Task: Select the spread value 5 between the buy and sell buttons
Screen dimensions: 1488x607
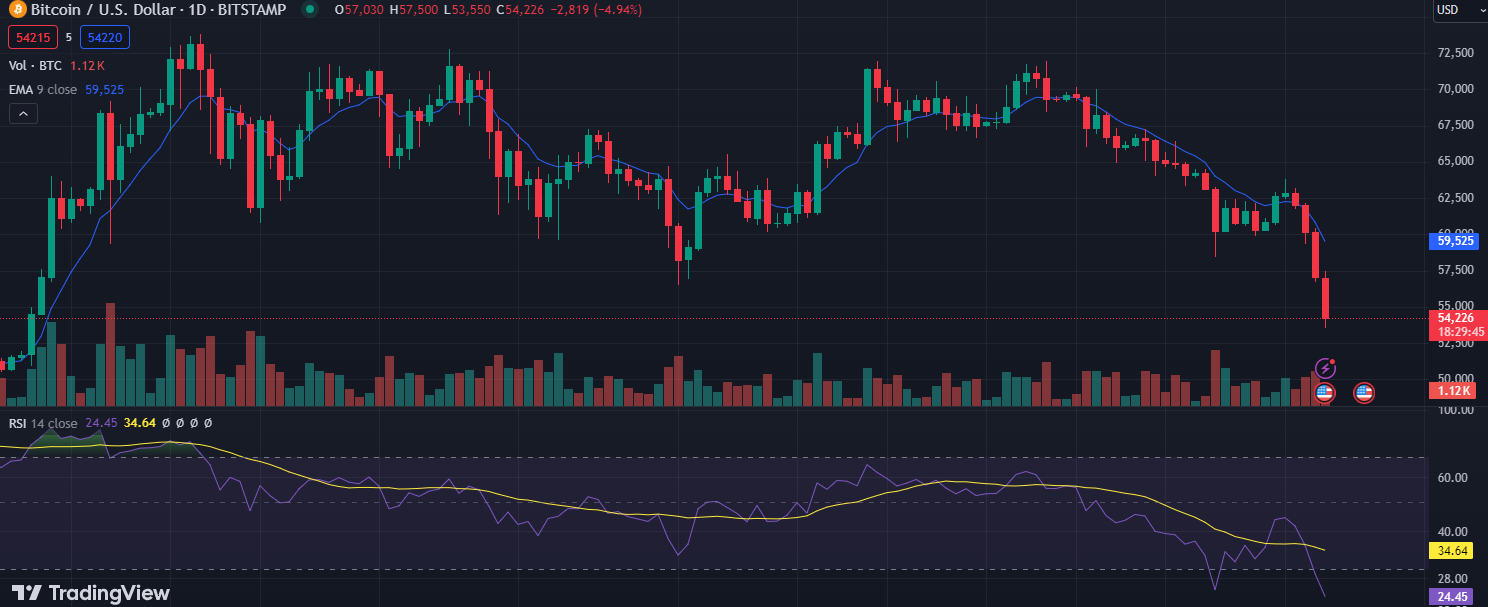Action: [x=69, y=37]
